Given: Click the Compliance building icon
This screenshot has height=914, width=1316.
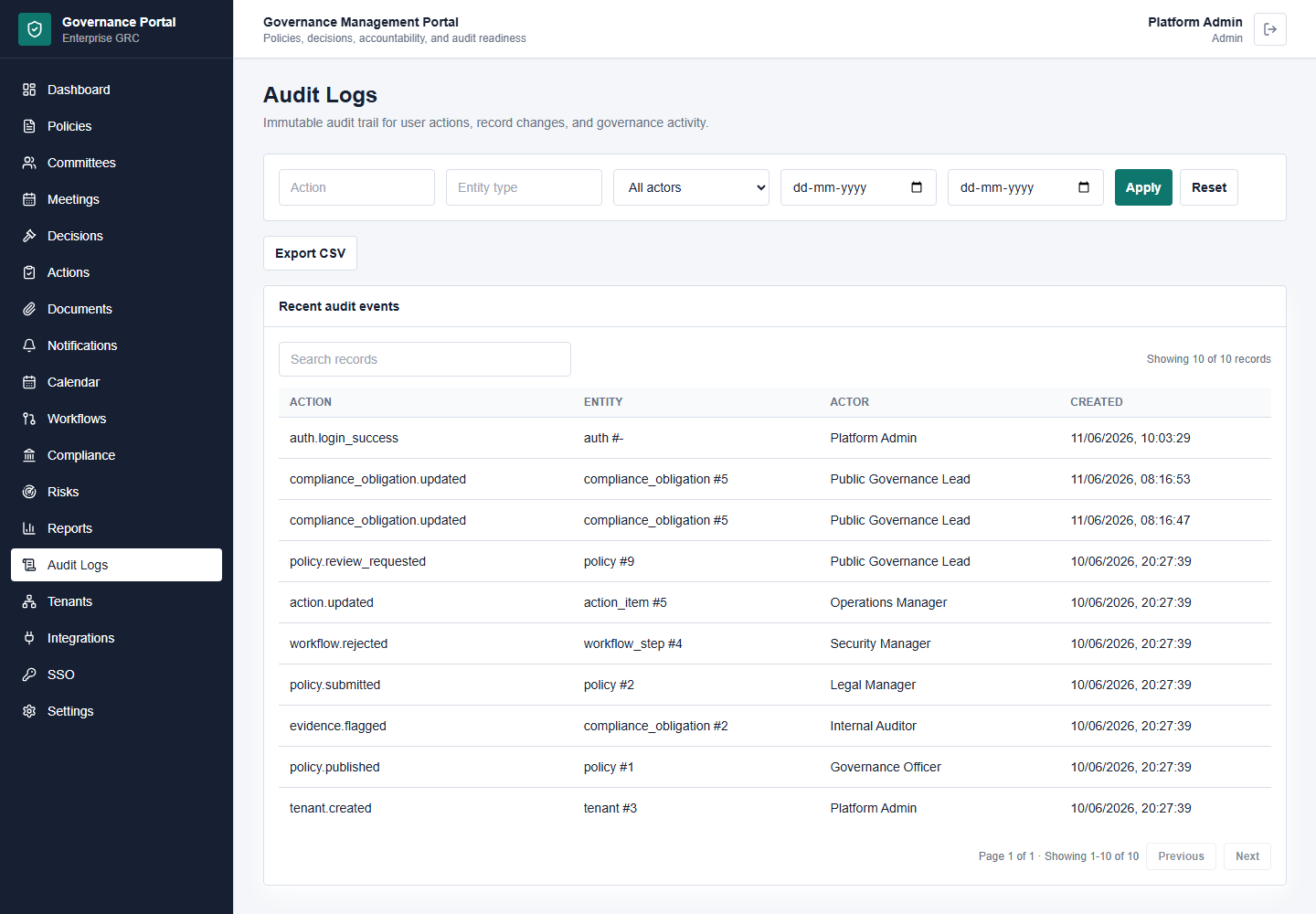Looking at the screenshot, I should 29,455.
